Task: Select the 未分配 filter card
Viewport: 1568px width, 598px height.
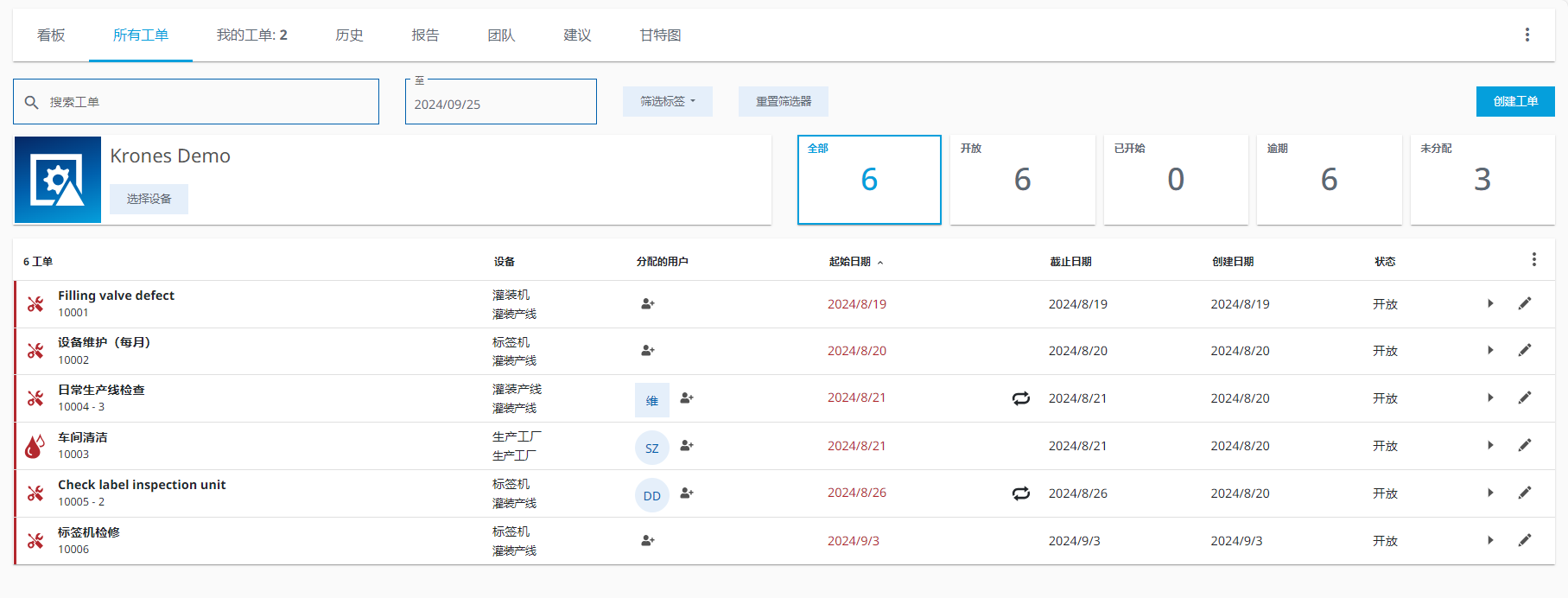Action: pos(1482,179)
